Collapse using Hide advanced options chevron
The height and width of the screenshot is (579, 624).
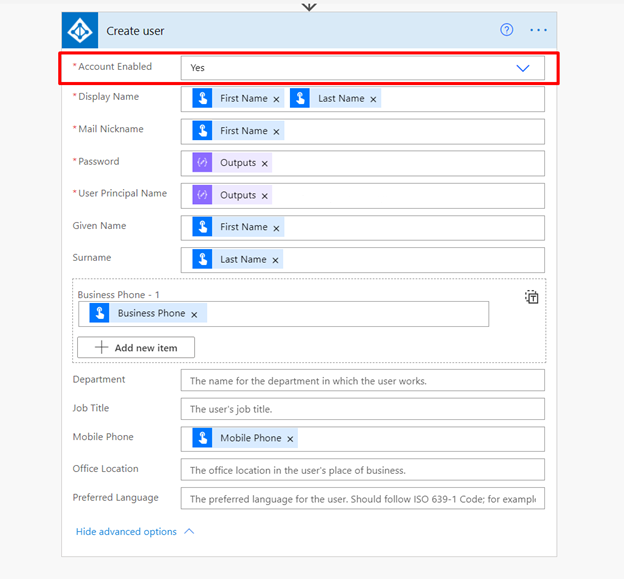click(x=189, y=532)
